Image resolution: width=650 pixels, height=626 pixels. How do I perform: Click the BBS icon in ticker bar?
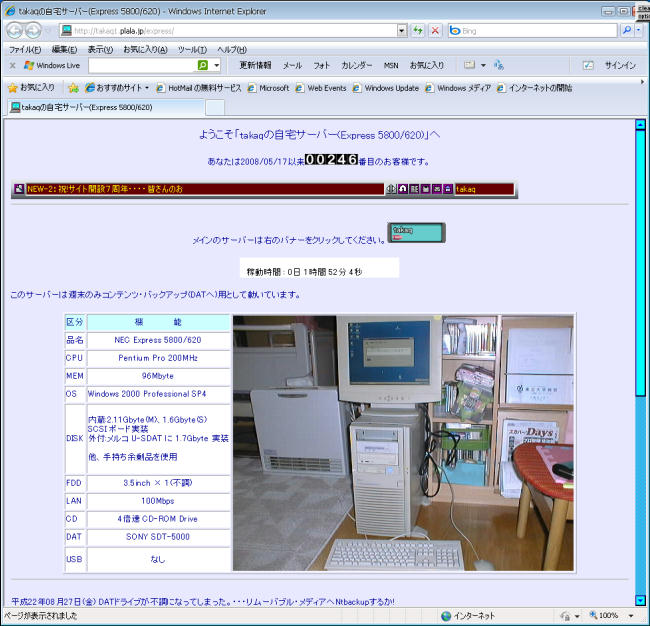click(414, 189)
